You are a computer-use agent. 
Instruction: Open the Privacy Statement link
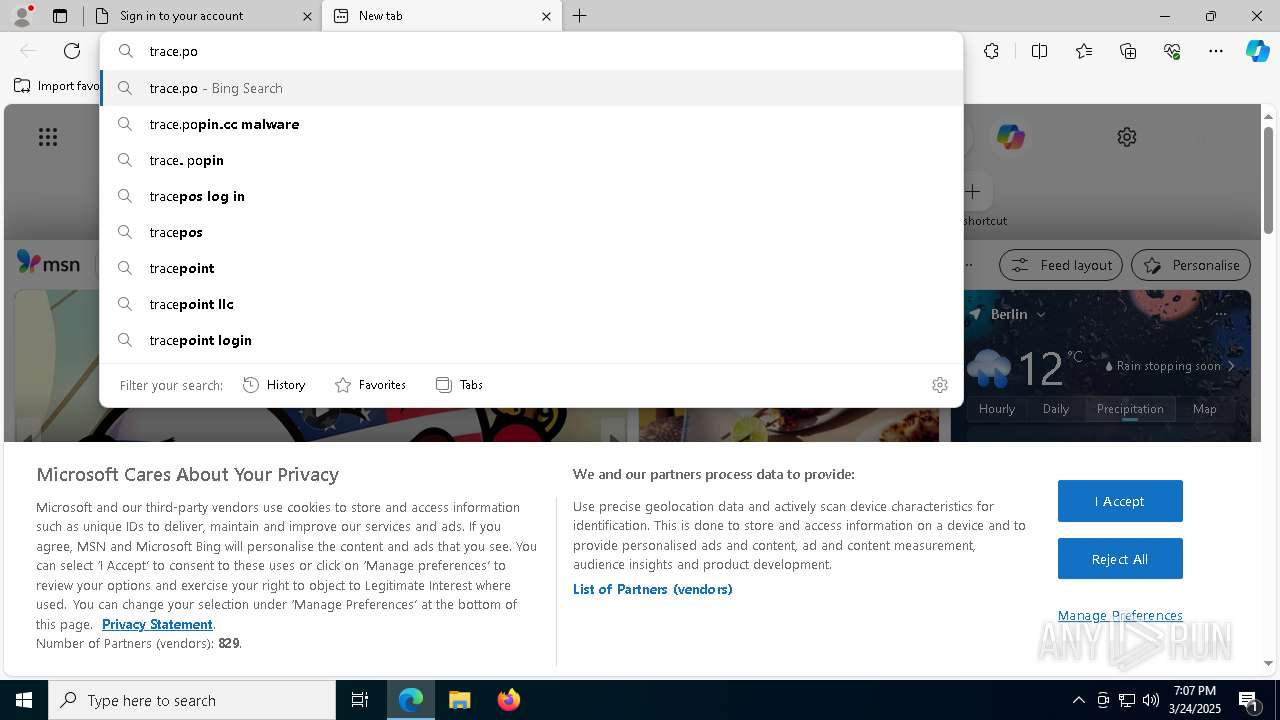click(x=157, y=624)
